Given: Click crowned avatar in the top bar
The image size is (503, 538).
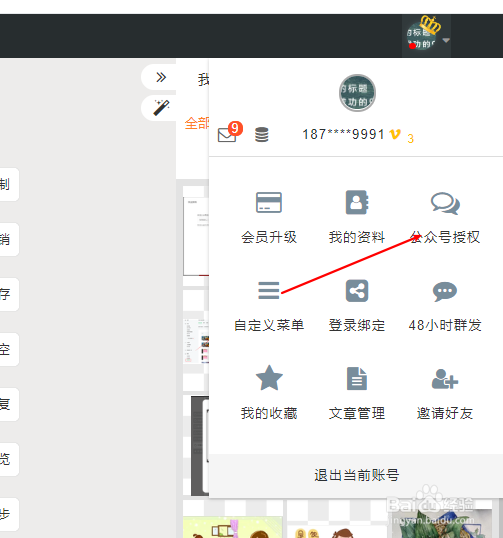Looking at the screenshot, I should click(x=422, y=36).
